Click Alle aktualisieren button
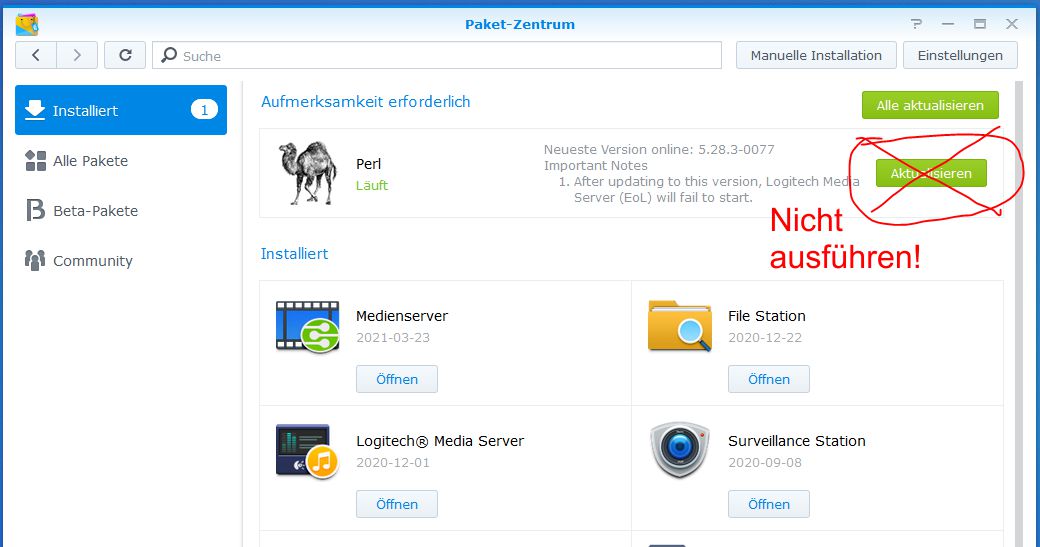Screen dimensions: 1040x547 pyautogui.click(x=930, y=105)
